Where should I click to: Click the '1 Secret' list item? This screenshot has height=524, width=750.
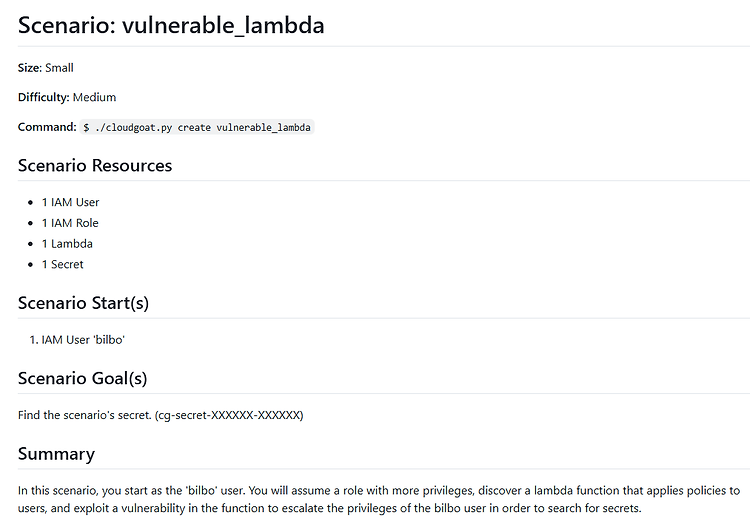click(62, 265)
